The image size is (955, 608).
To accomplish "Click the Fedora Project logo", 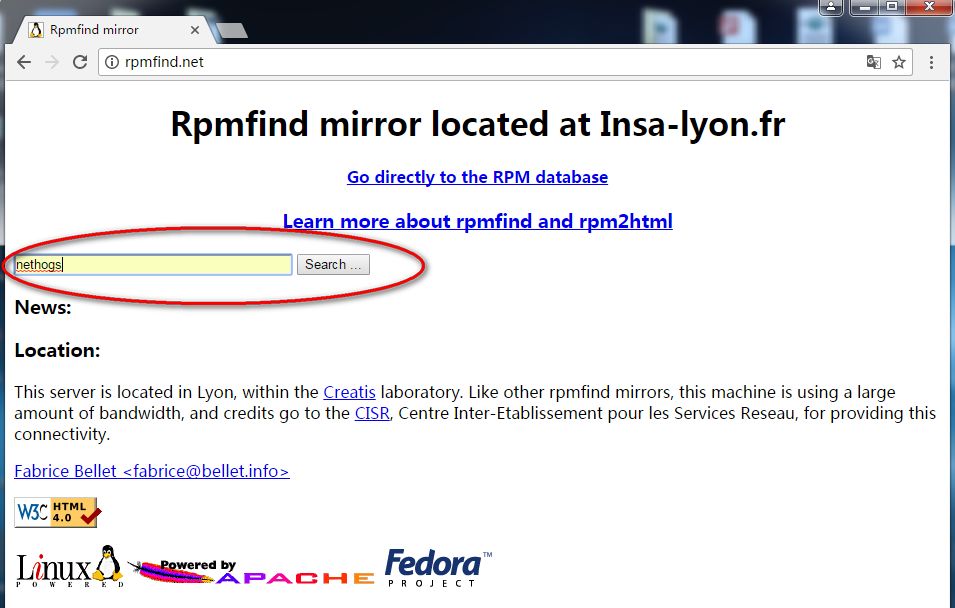I will pos(438,568).
